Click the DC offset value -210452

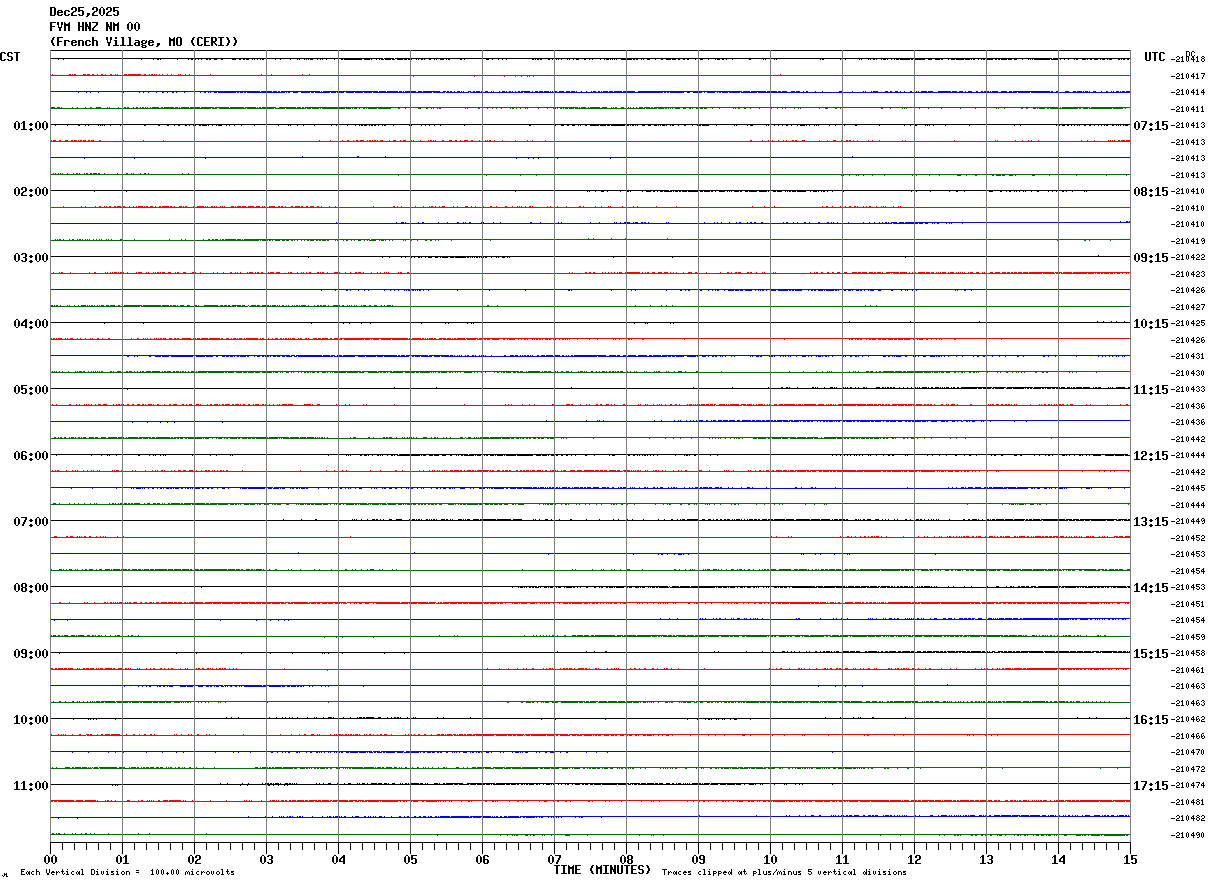(1188, 538)
